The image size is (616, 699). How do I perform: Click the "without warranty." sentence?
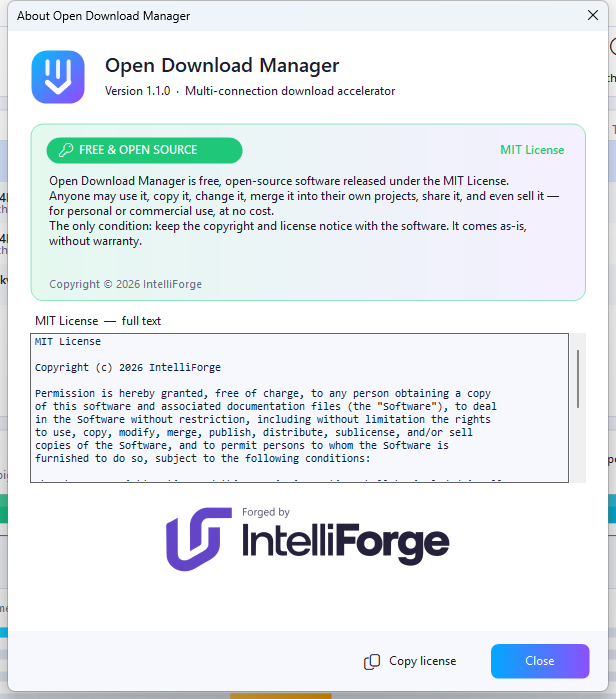coord(95,241)
